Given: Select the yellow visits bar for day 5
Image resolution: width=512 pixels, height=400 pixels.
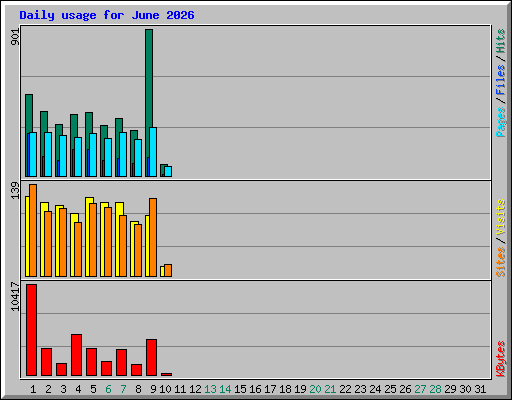Looking at the screenshot, I should [88, 237].
